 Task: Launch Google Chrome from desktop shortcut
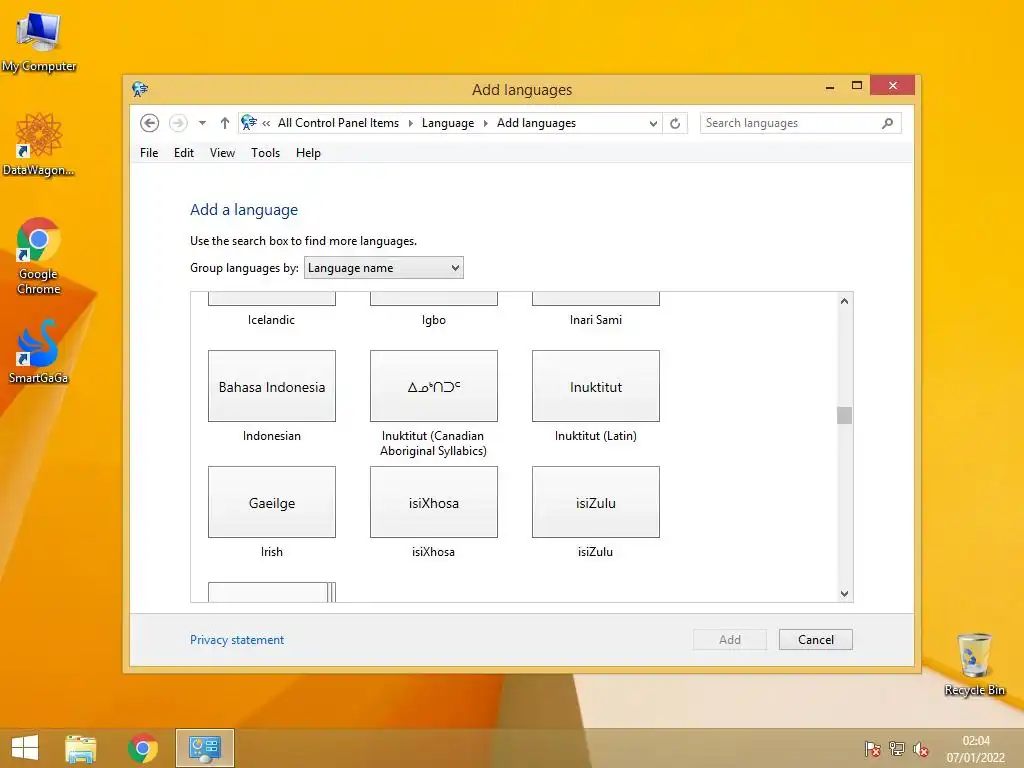click(39, 256)
